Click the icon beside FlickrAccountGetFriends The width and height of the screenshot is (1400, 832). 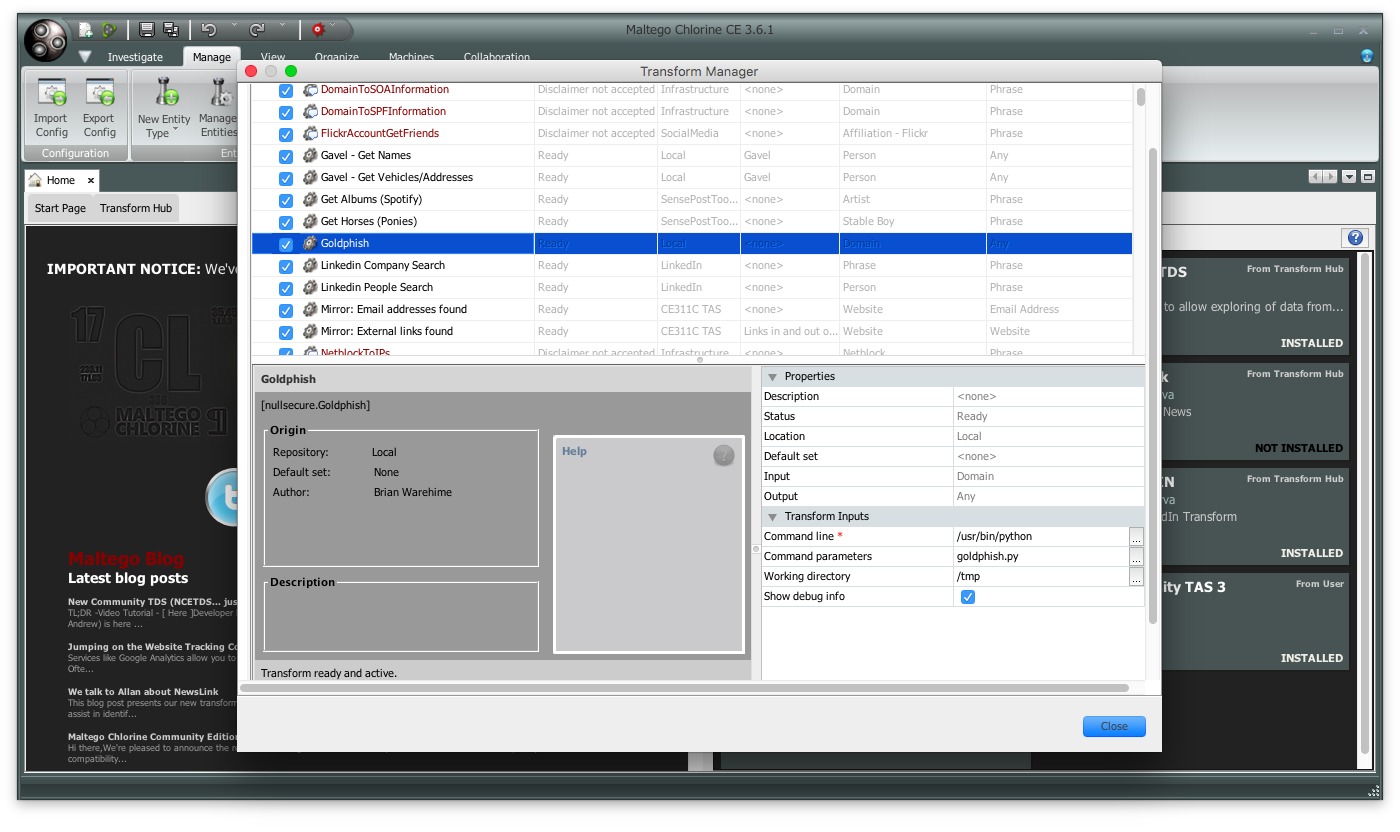tap(310, 133)
